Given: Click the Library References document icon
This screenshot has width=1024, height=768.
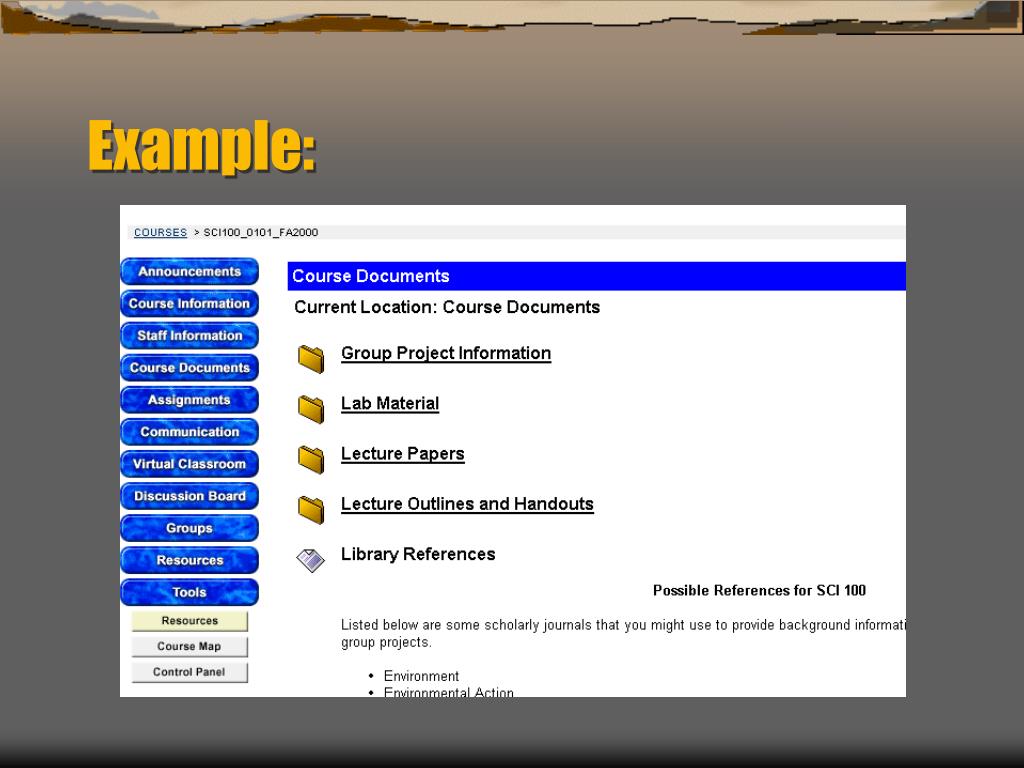Looking at the screenshot, I should click(x=310, y=560).
